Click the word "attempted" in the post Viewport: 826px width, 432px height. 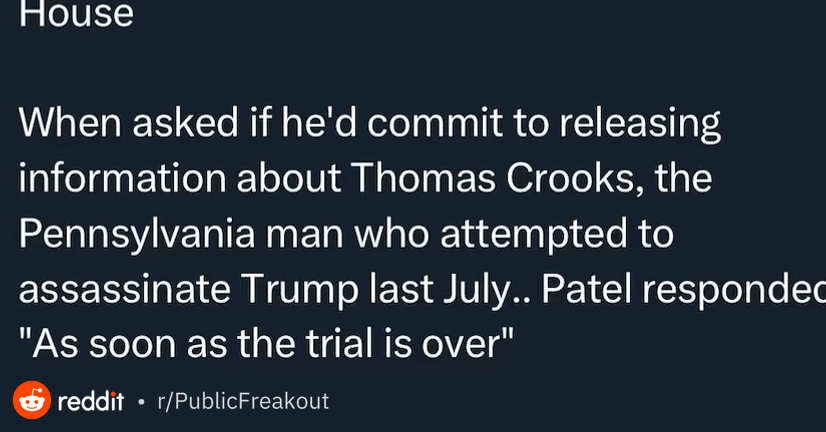534,234
